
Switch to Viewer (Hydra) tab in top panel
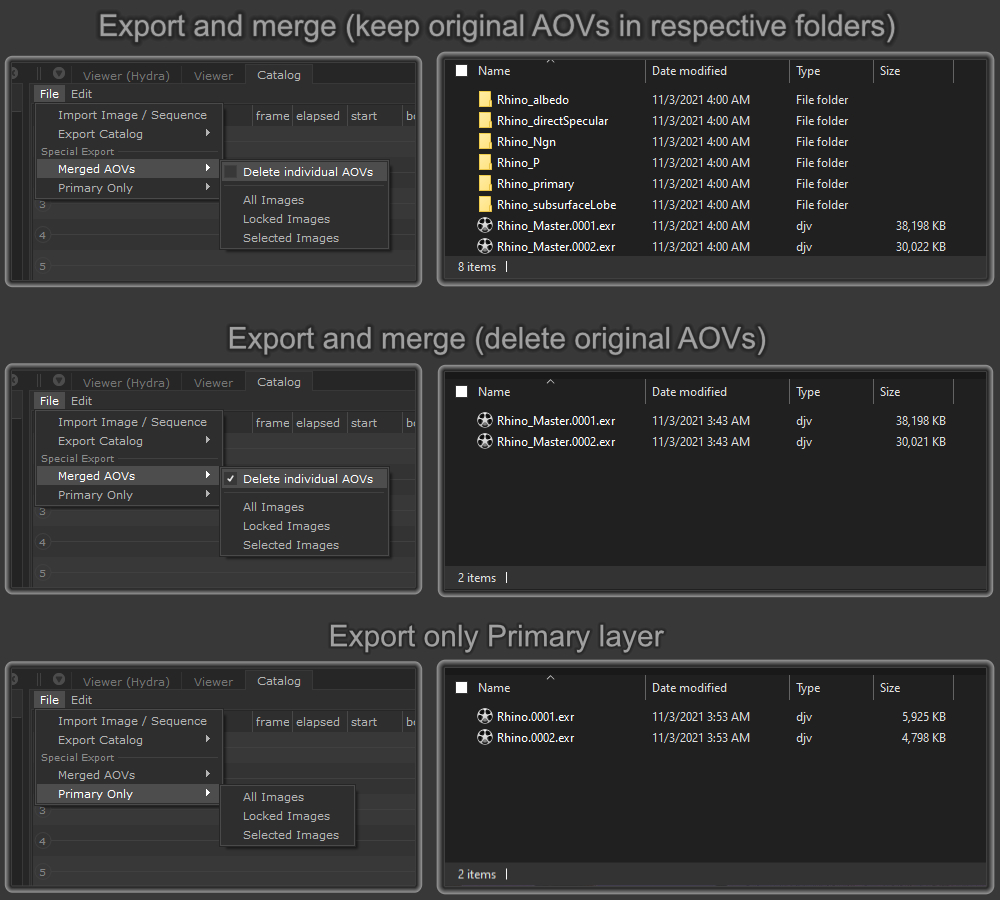126,75
